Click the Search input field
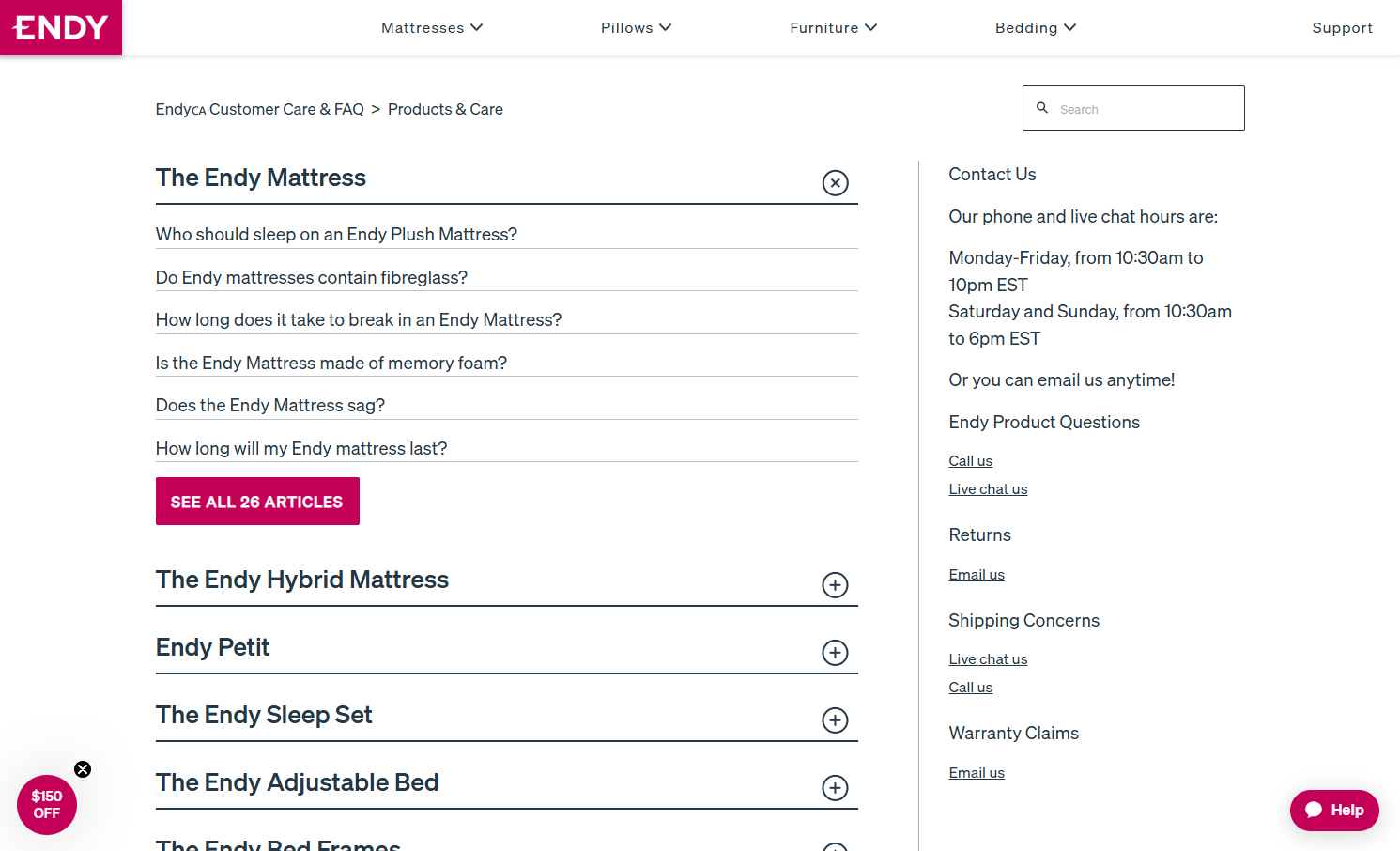 pos(1147,109)
